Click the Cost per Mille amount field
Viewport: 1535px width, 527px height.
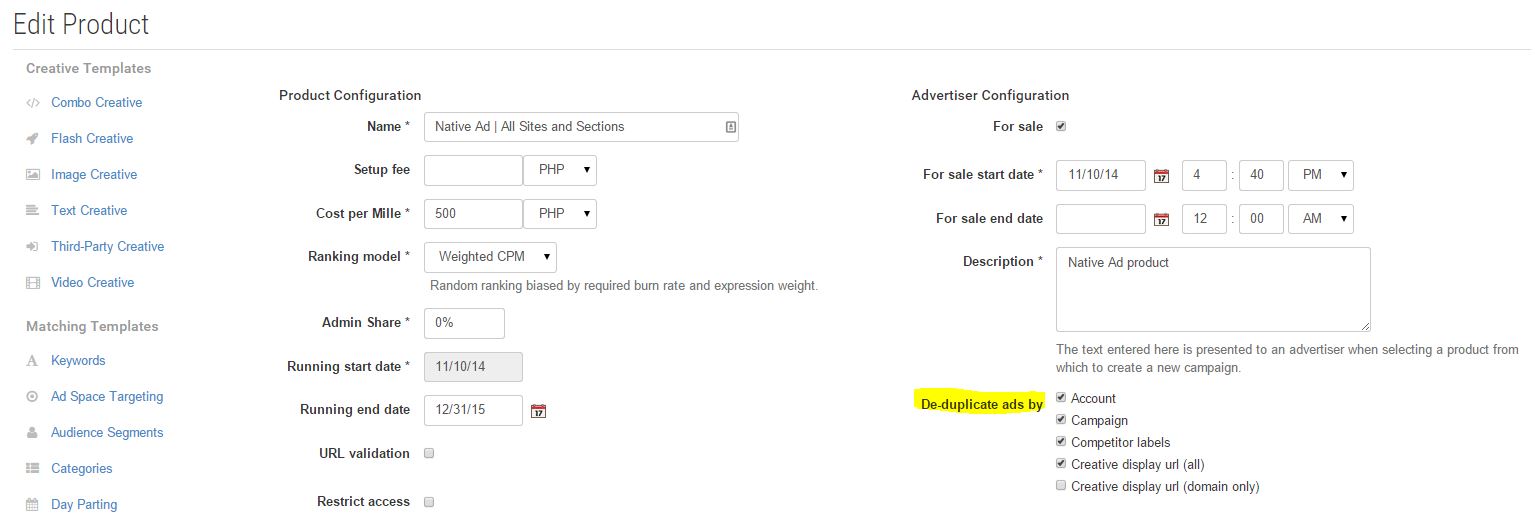(473, 214)
